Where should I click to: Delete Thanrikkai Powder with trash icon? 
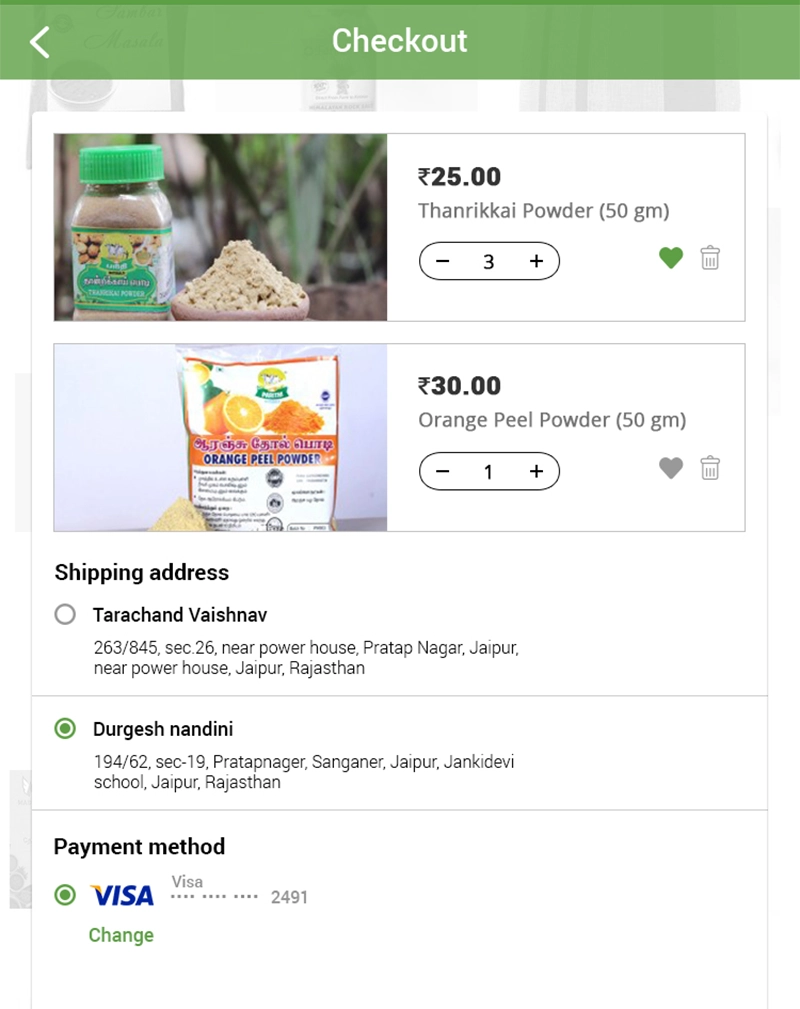point(710,258)
